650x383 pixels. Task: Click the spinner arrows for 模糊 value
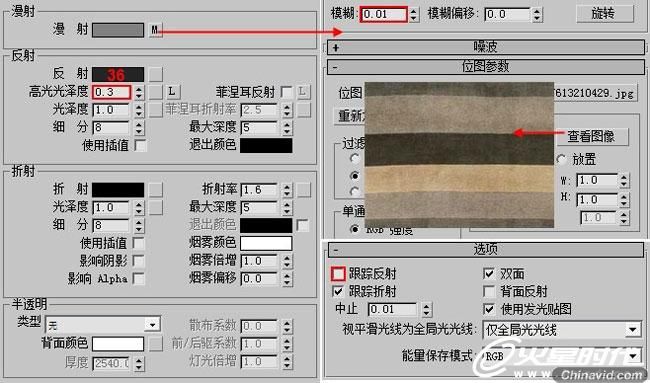(x=413, y=15)
